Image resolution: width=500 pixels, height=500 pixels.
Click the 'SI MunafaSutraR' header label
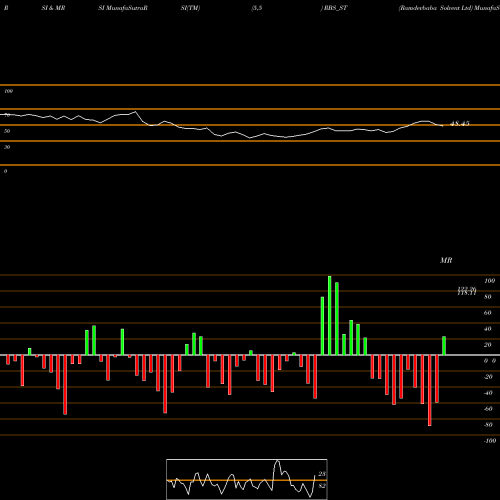pyautogui.click(x=123, y=8)
